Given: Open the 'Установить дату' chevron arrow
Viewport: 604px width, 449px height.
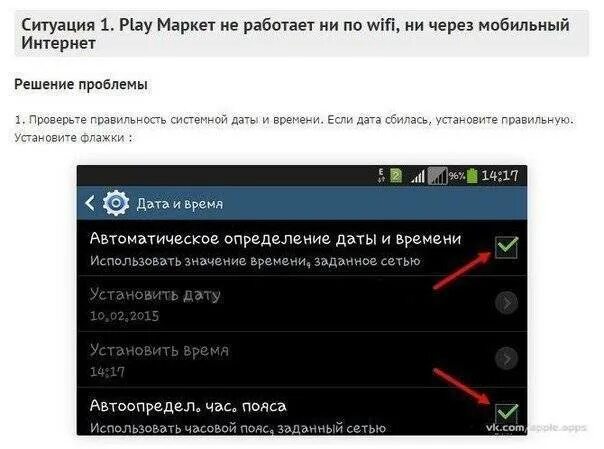Looking at the screenshot, I should tap(506, 303).
